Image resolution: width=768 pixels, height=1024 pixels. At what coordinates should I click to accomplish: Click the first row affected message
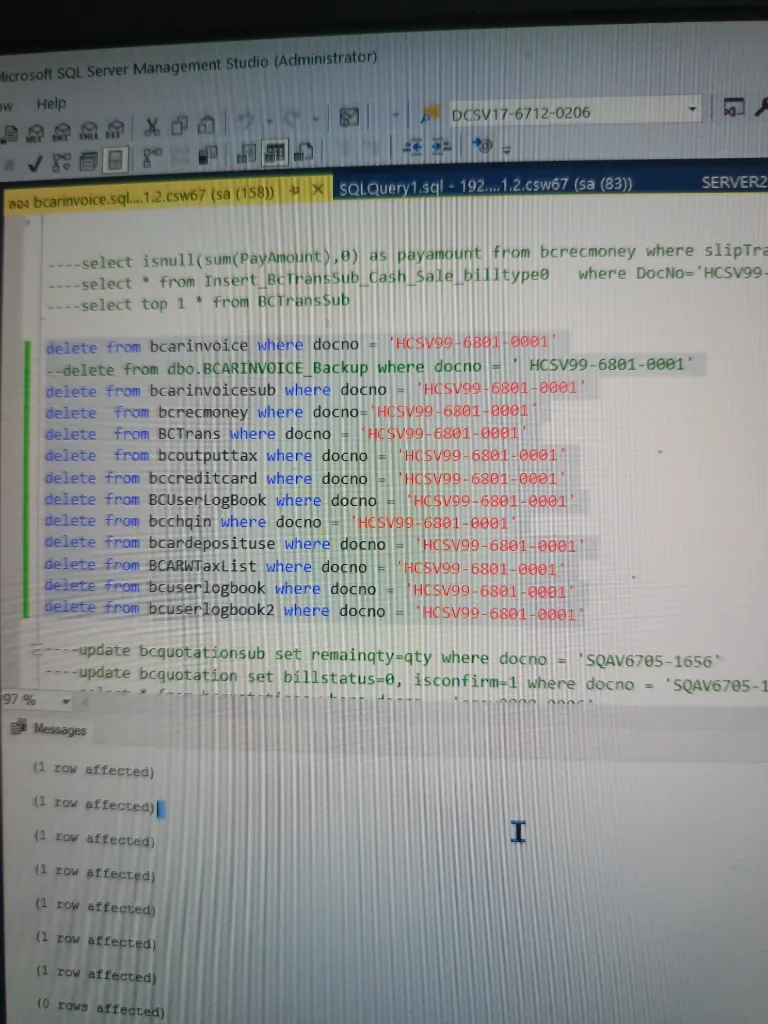[93, 771]
